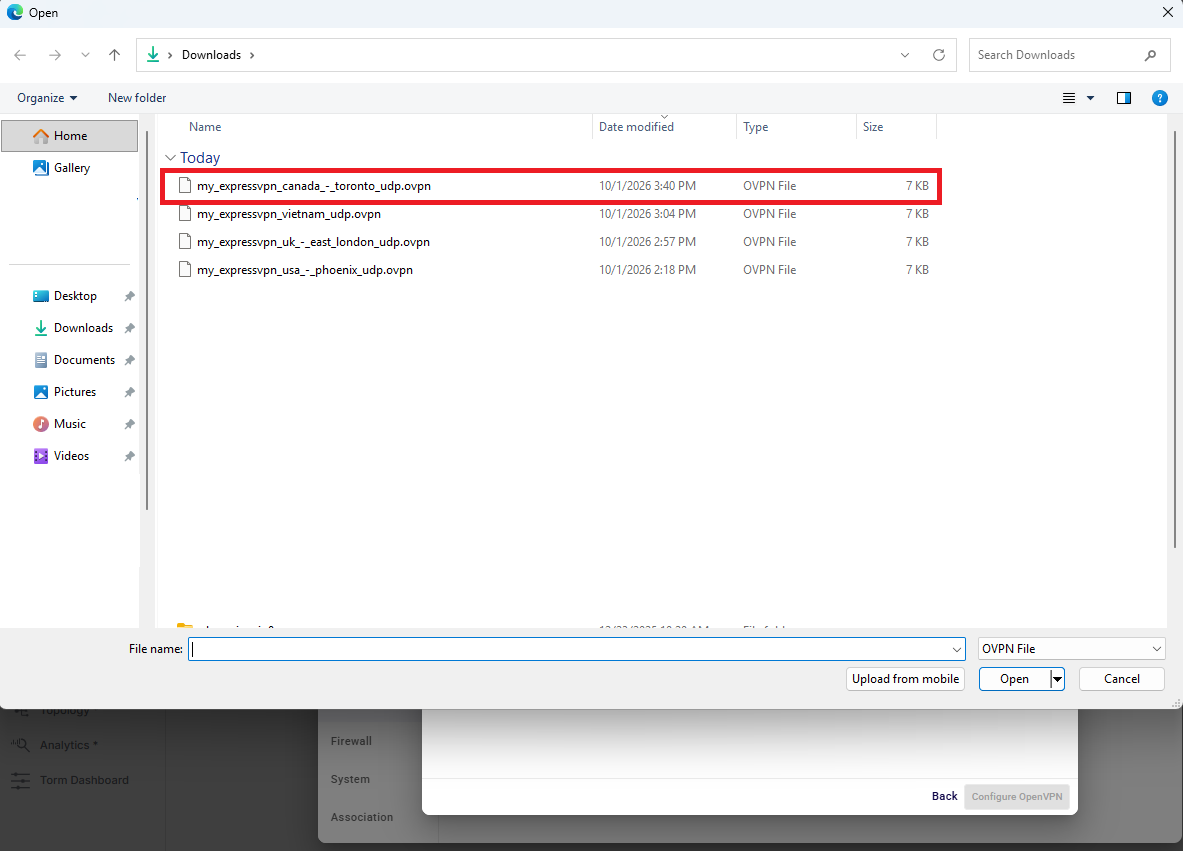Open the Videos quick access folder
The height and width of the screenshot is (851, 1183).
tap(71, 456)
